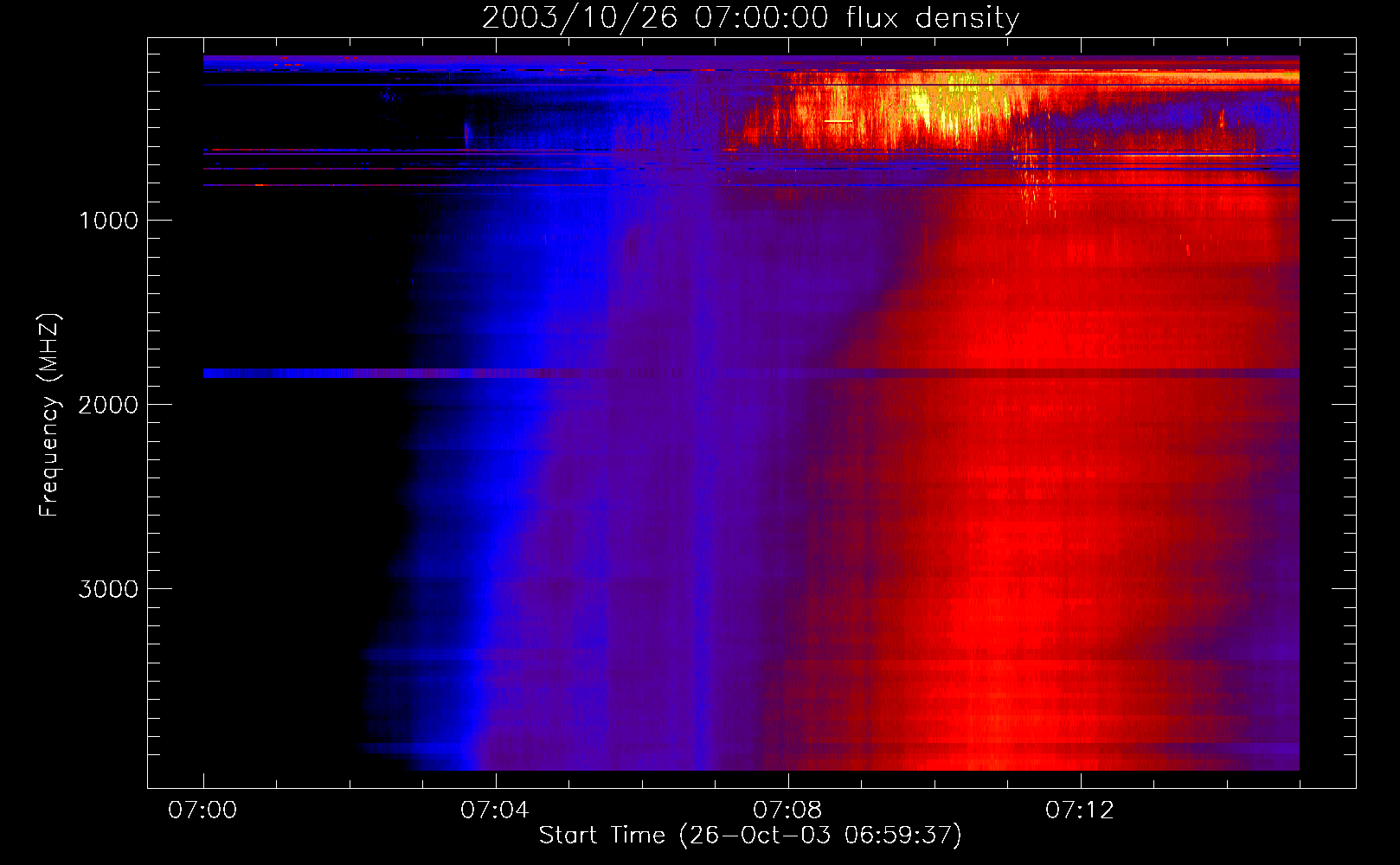Click the plot title '2003/10/26 07:00:00 flux density'
Viewport: 1400px width, 865px height.
750,18
